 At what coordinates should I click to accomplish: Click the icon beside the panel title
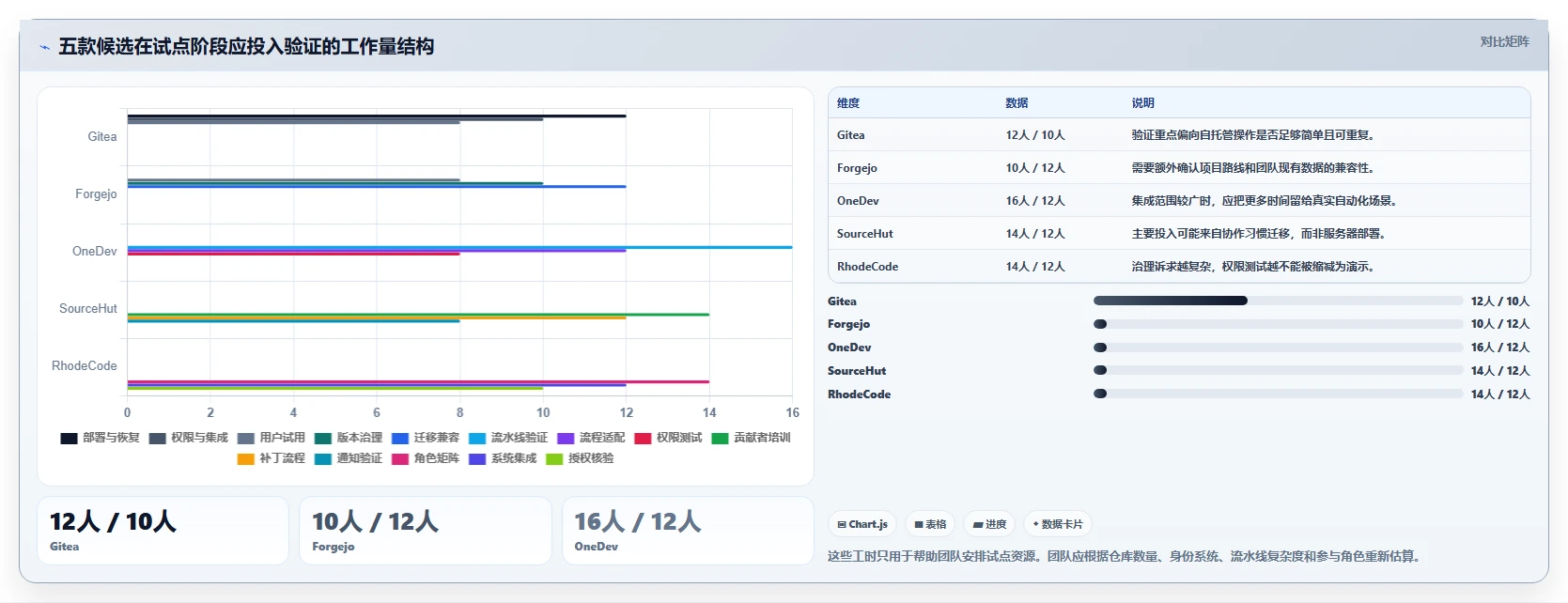pos(44,47)
